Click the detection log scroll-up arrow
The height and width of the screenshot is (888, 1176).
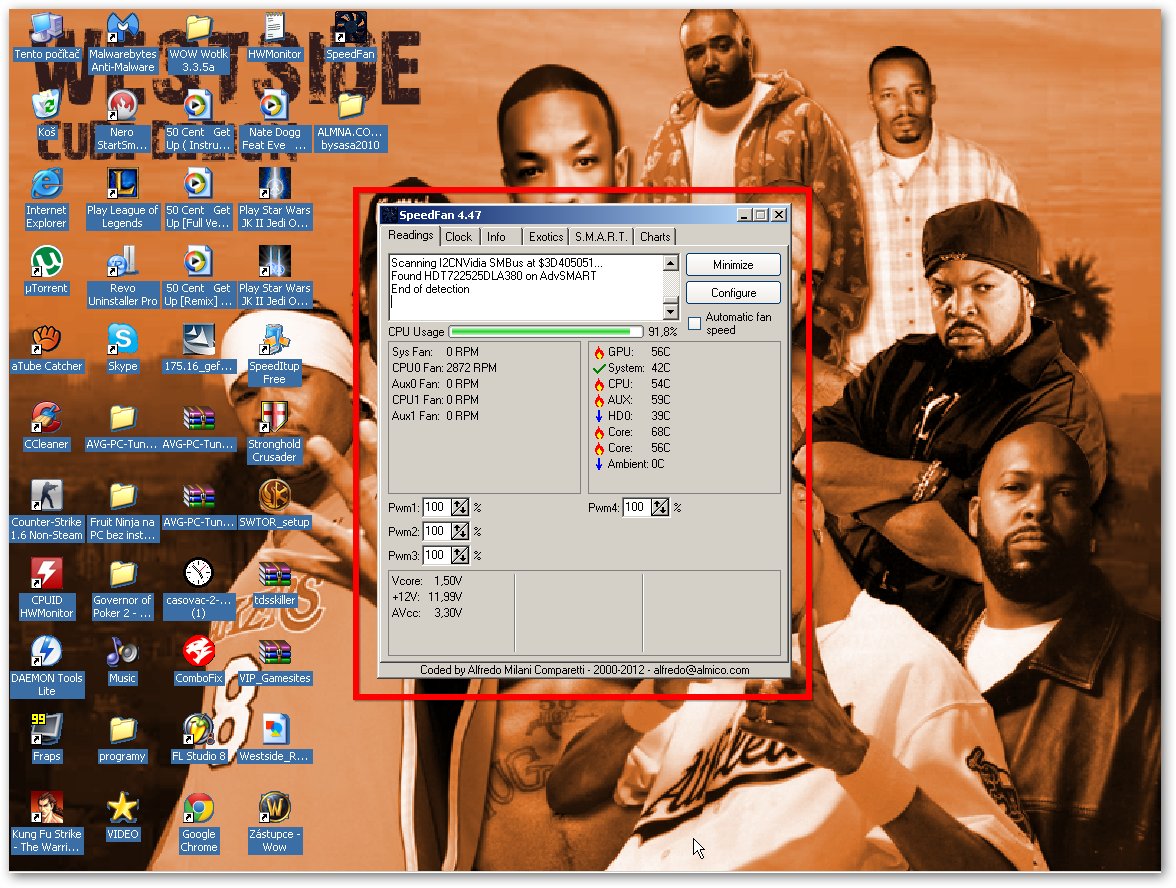671,262
